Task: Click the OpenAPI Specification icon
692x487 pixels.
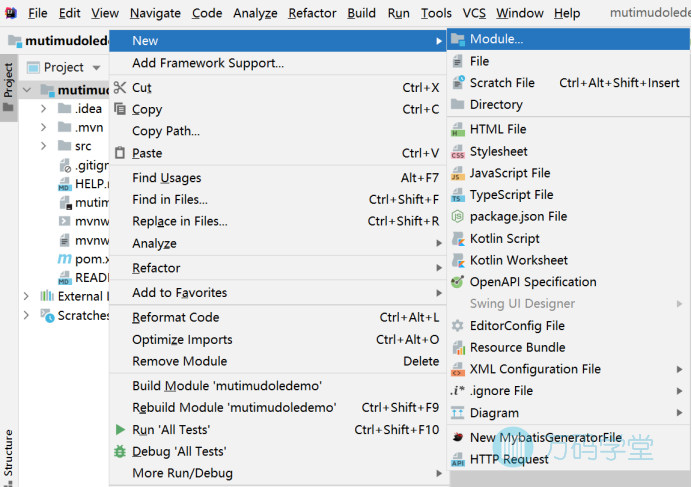Action: [458, 282]
